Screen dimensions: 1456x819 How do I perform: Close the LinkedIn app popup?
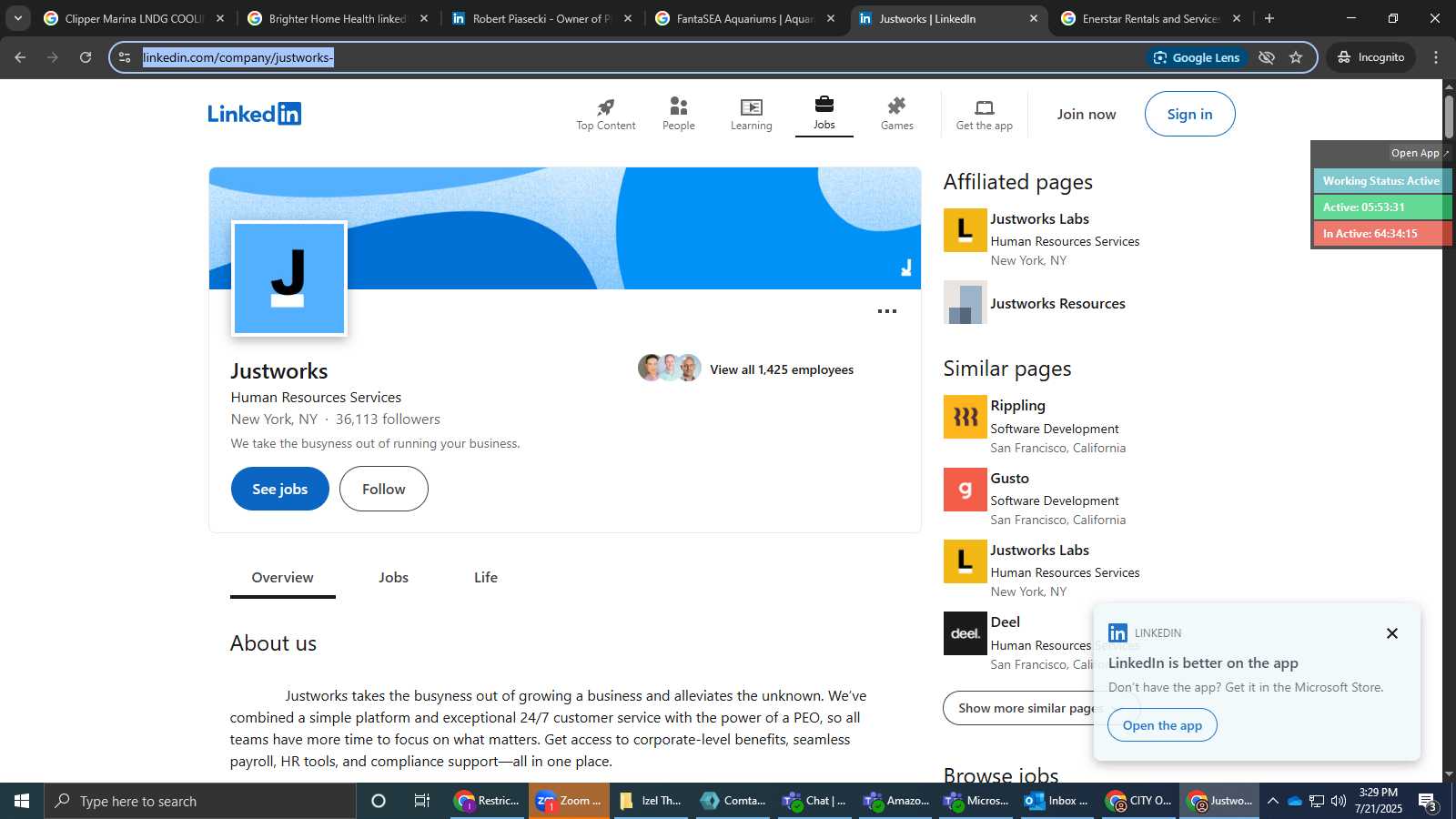point(1391,633)
